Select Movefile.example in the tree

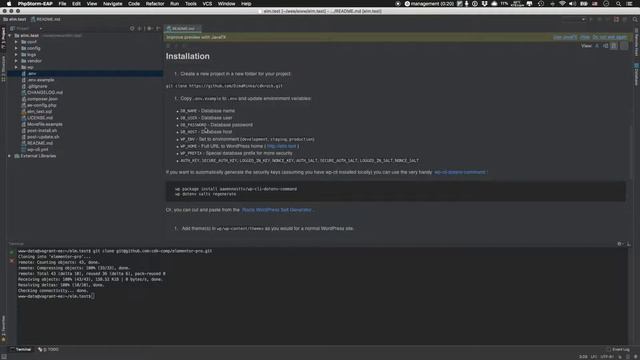(x=42, y=124)
